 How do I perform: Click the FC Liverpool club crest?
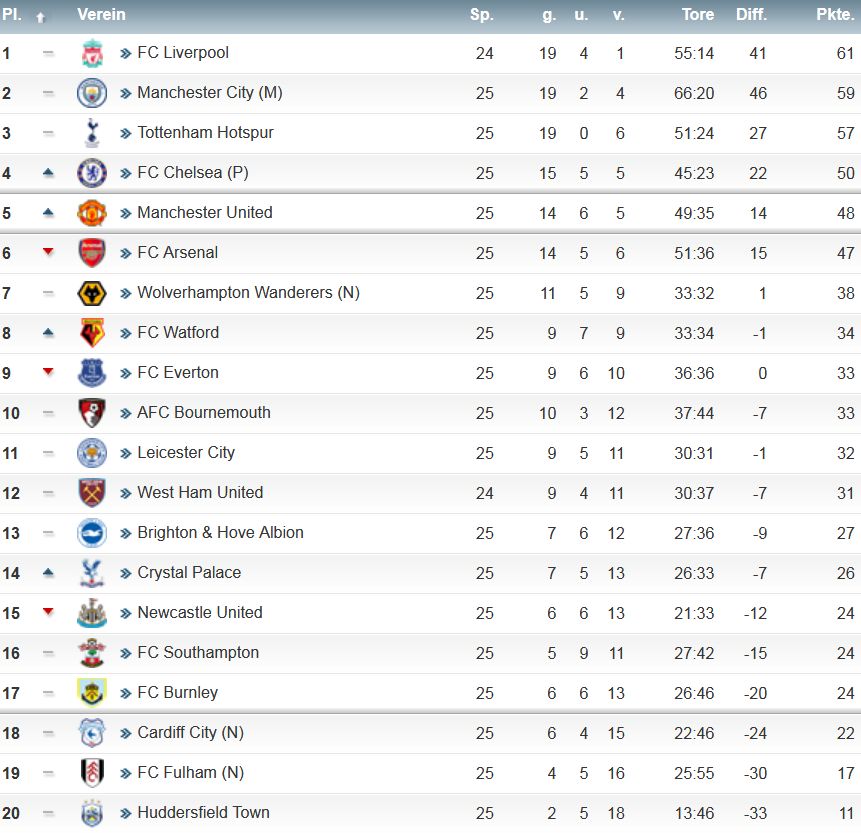[x=92, y=53]
